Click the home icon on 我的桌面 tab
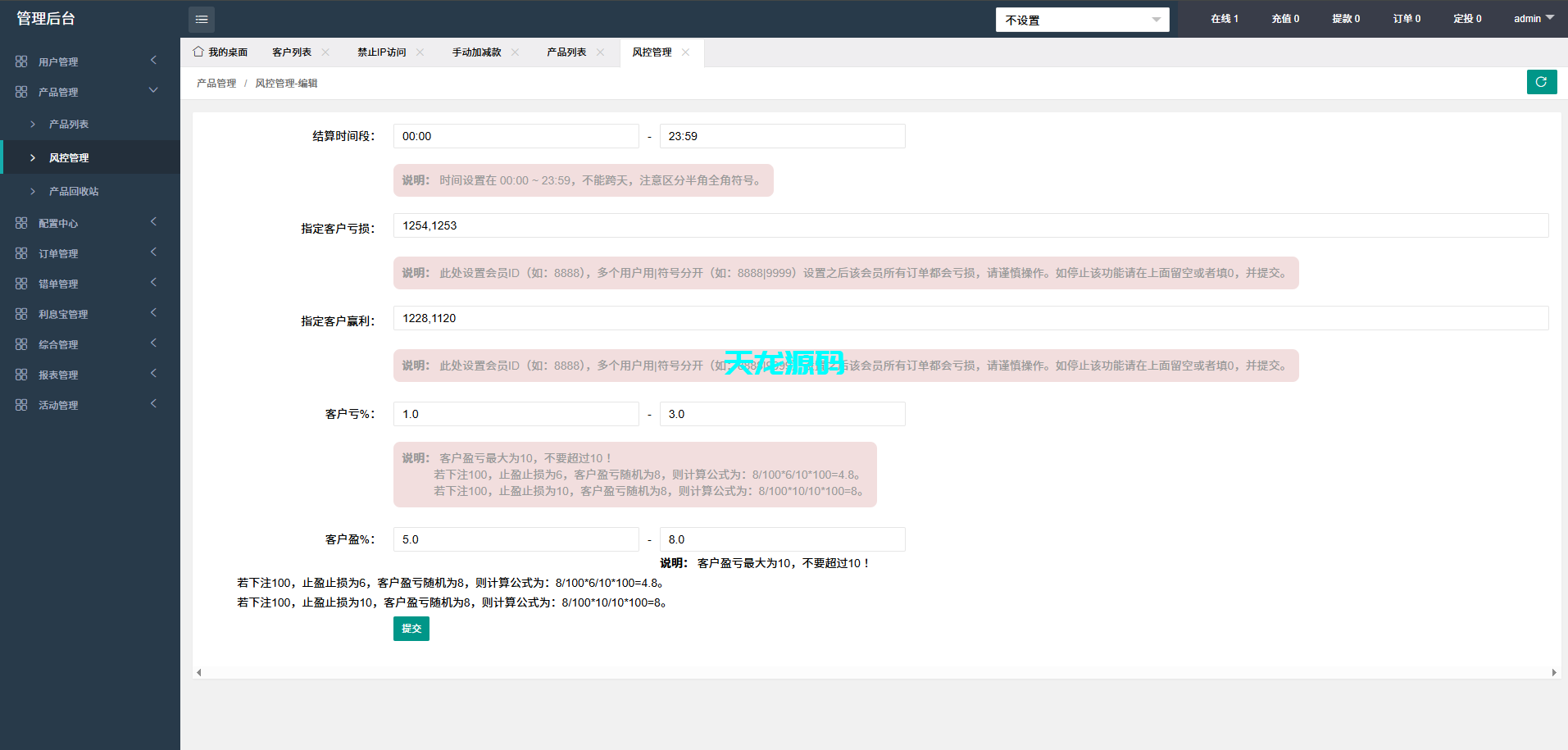 coord(198,51)
